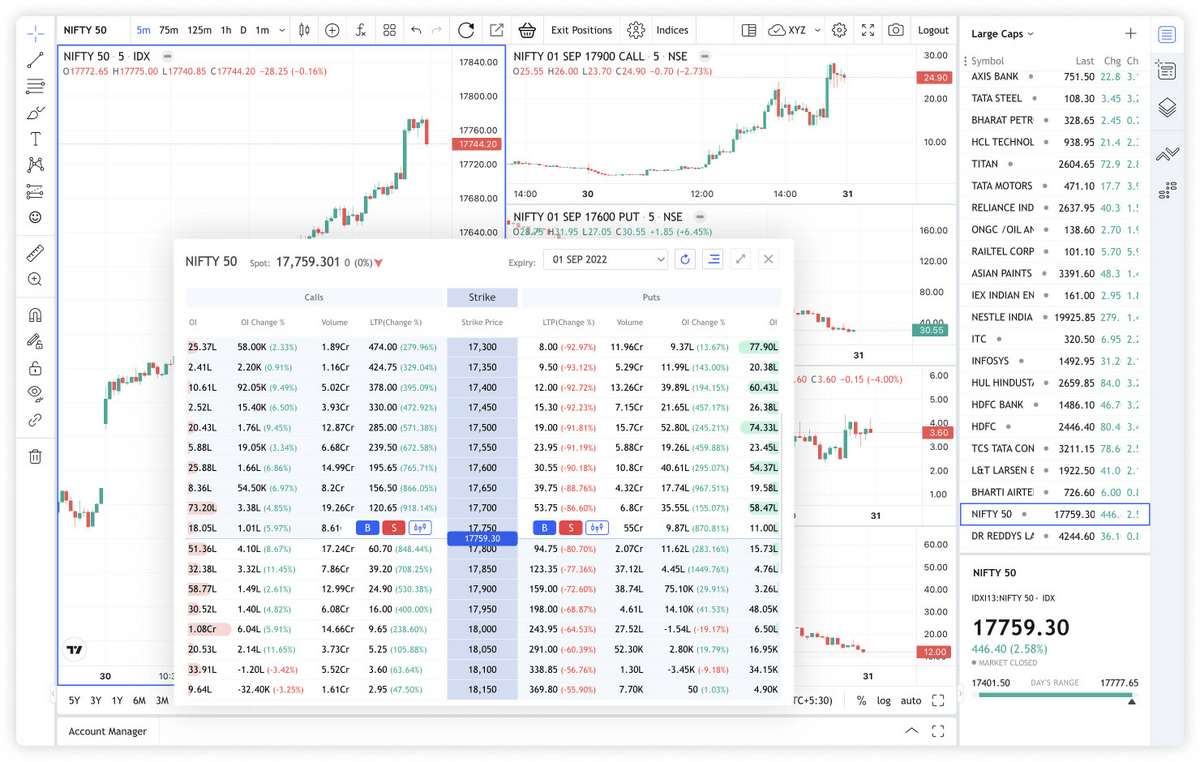Refresh the option chain data
This screenshot has width=1200, height=762.
[x=685, y=259]
